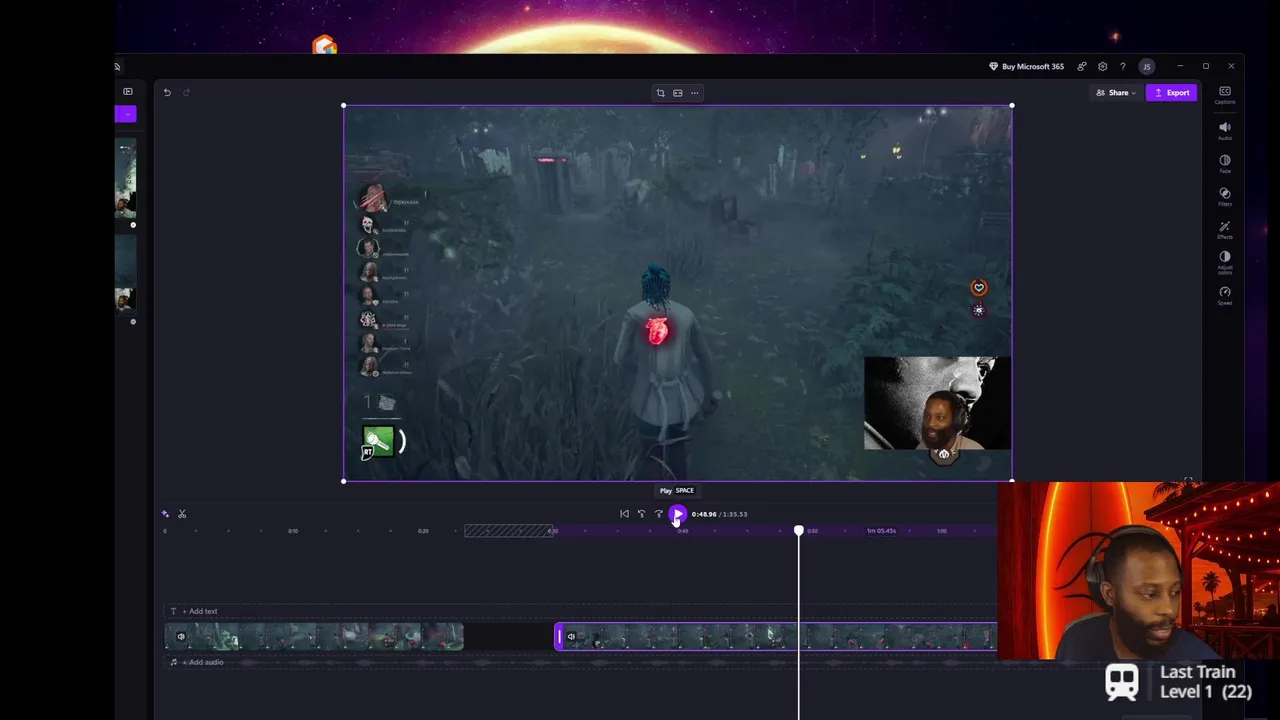
Task: Open the Filters panel
Action: (x=1225, y=197)
